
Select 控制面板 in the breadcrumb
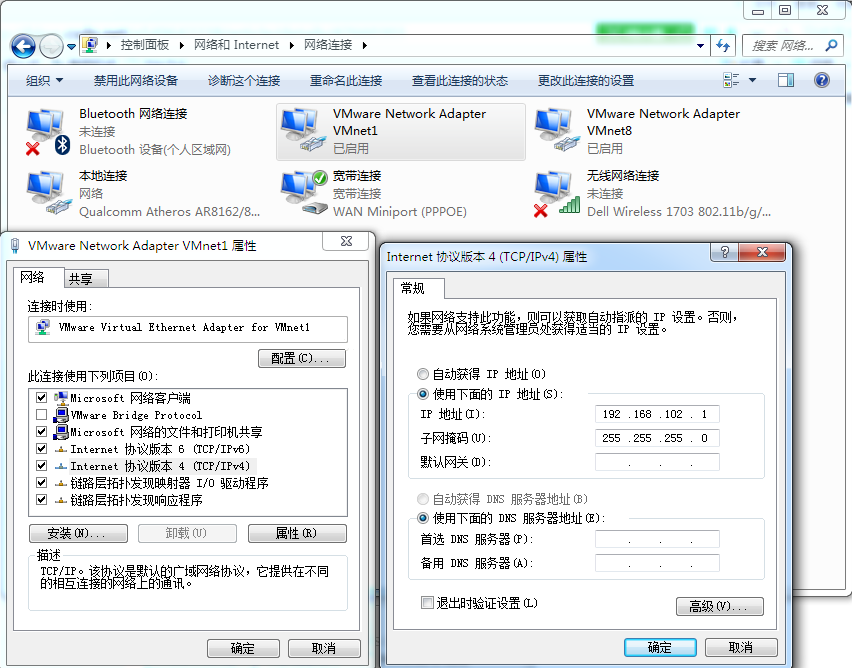tap(145, 45)
